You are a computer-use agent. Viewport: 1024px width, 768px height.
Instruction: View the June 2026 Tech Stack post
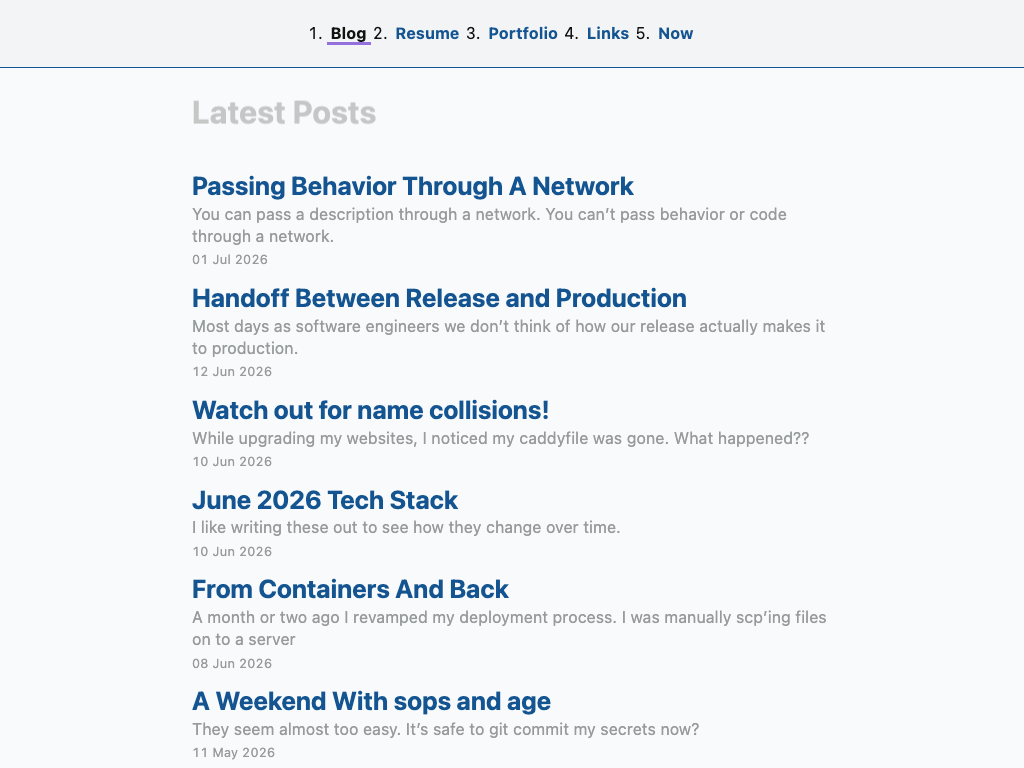(325, 500)
